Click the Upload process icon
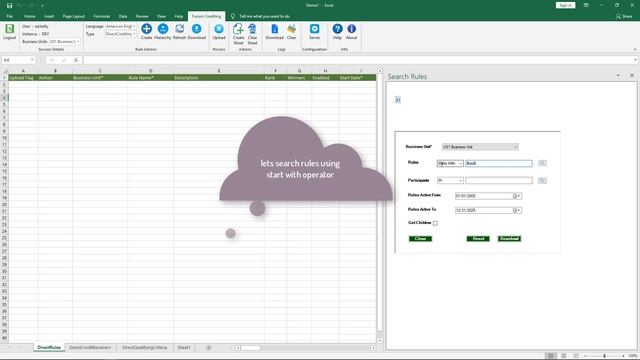Screen dimensions: 640x360 [219, 29]
